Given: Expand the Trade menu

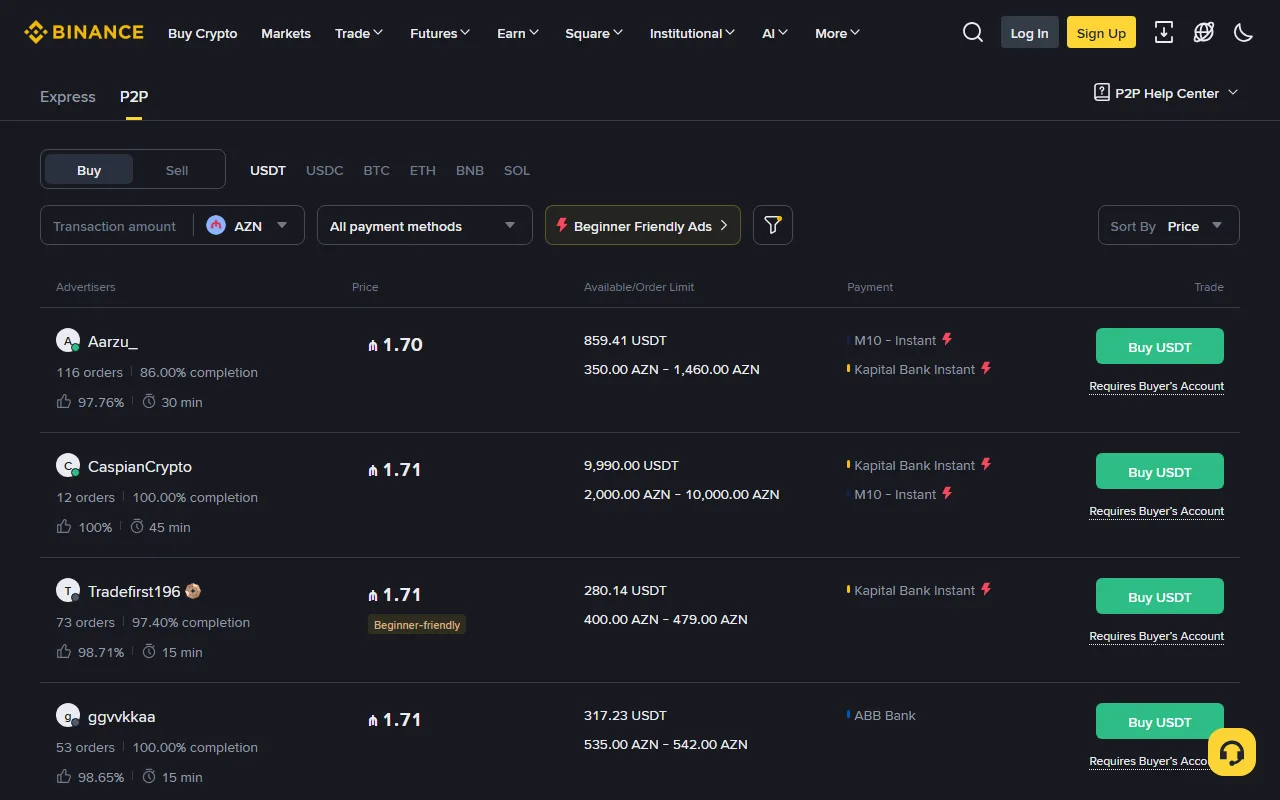Looking at the screenshot, I should (359, 33).
